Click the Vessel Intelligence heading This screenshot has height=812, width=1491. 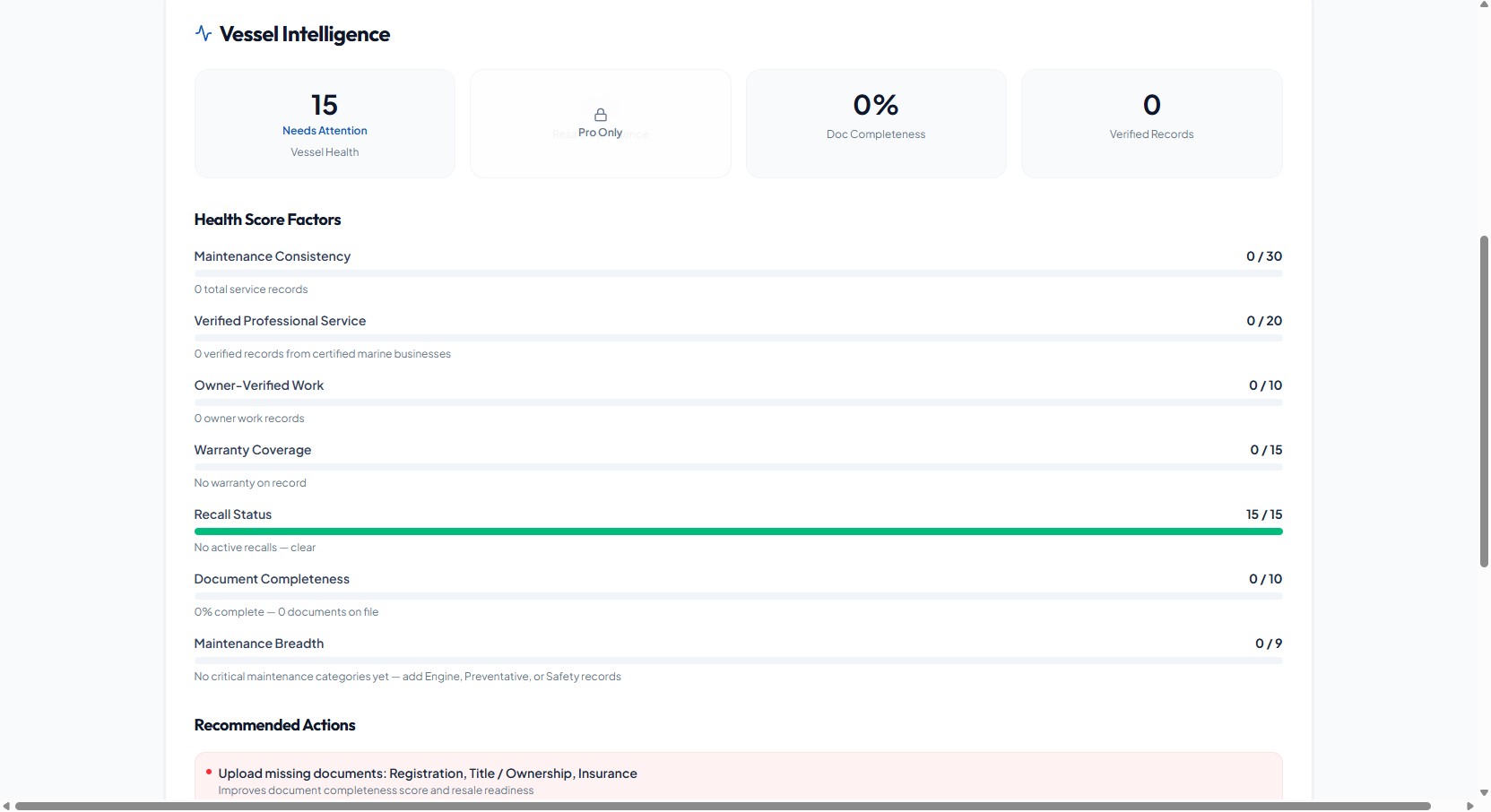305,34
